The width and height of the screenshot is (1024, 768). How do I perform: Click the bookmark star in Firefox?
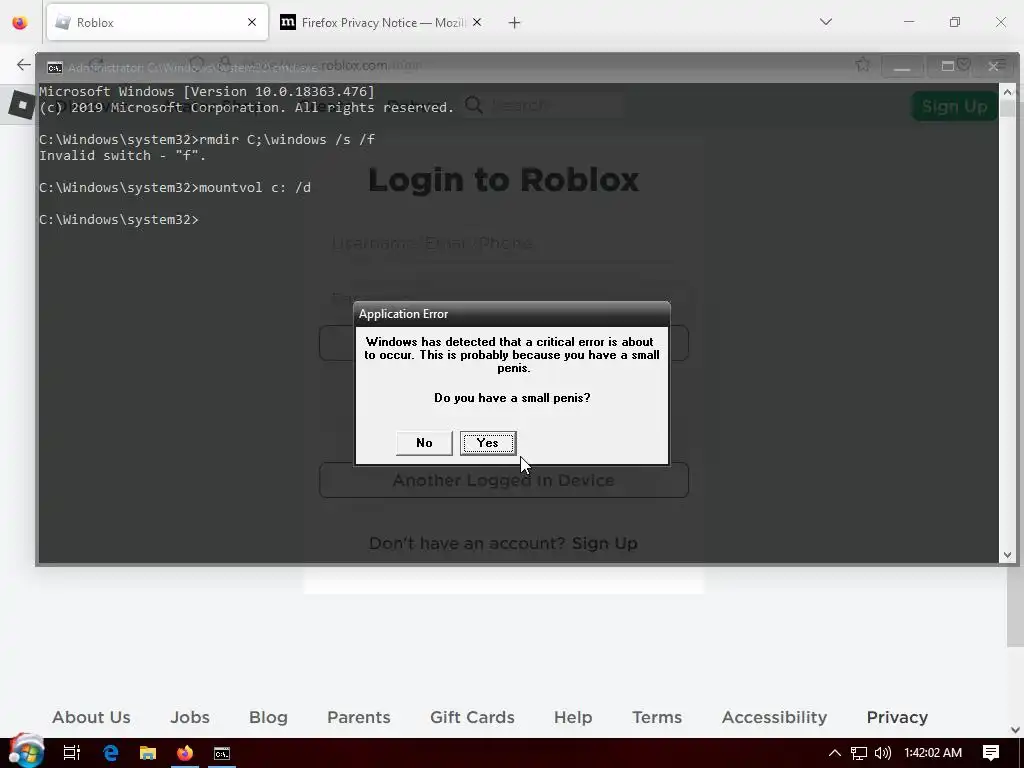tap(863, 64)
